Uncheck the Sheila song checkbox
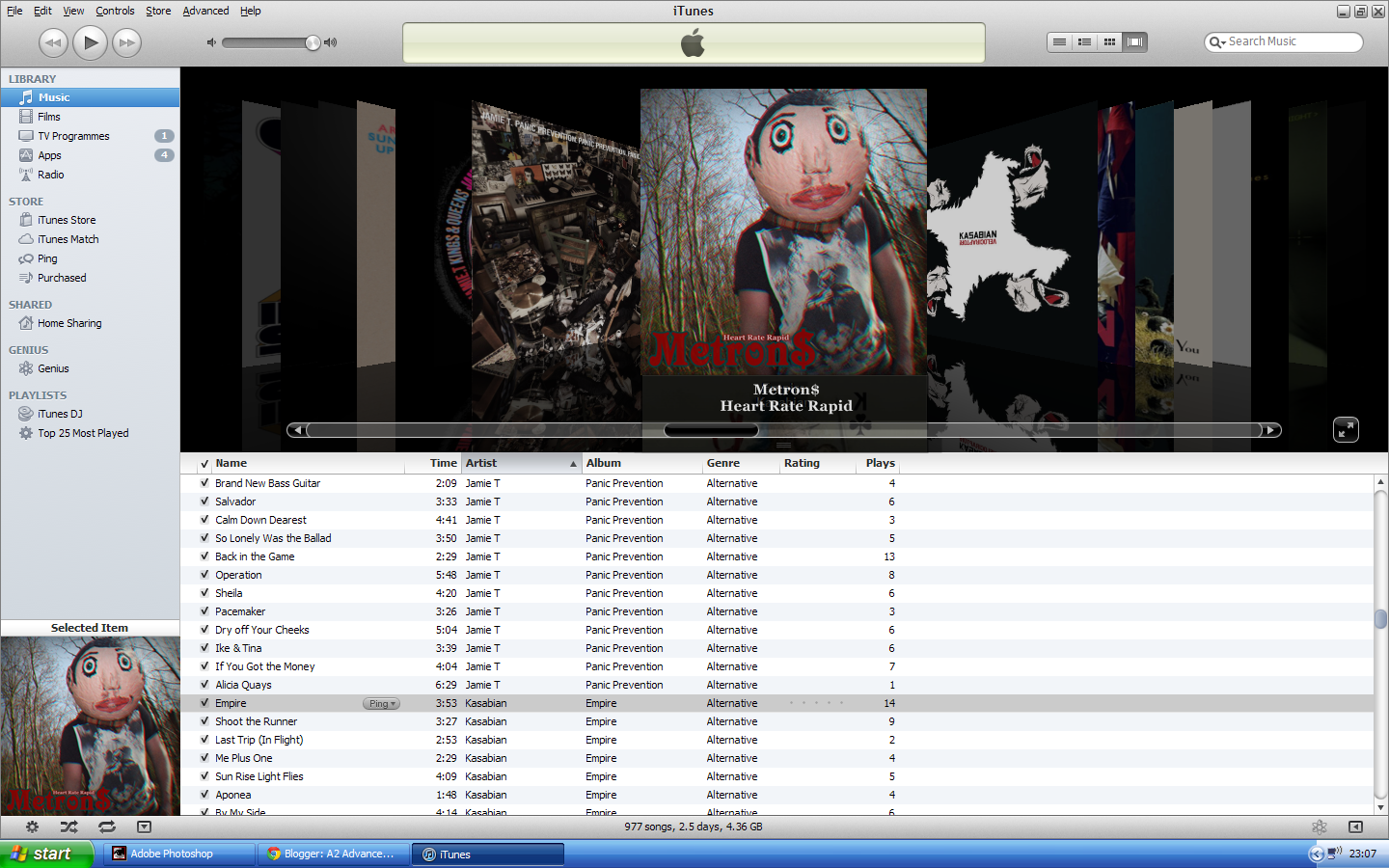 tap(204, 593)
